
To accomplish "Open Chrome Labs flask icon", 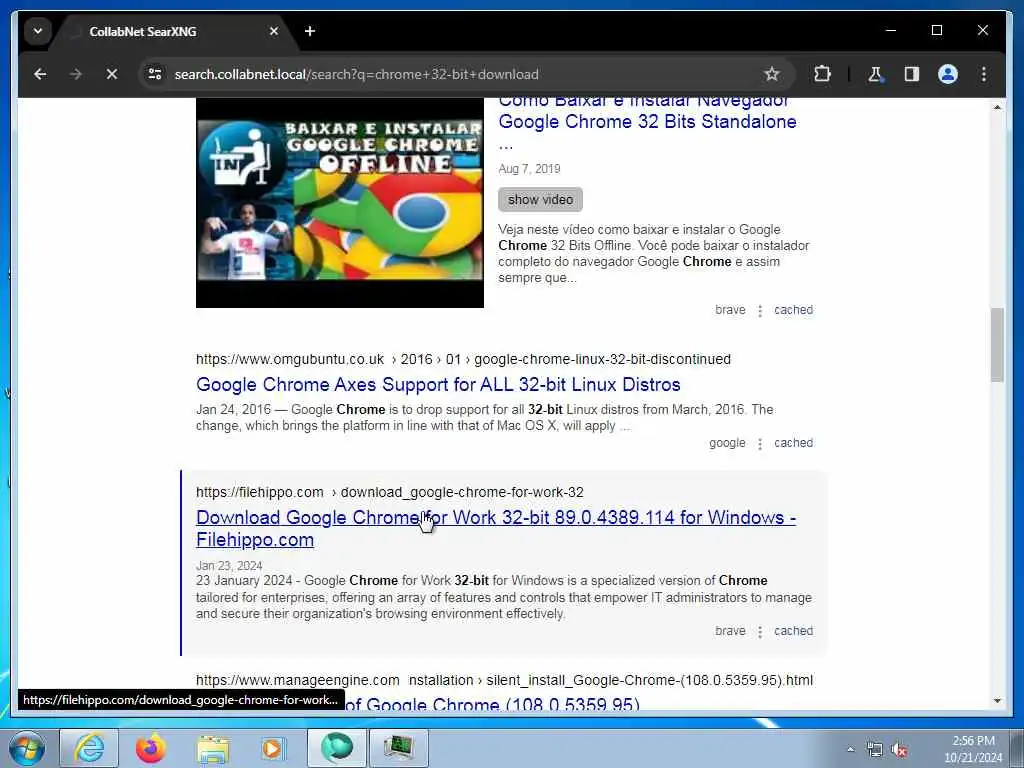I will coord(875,74).
